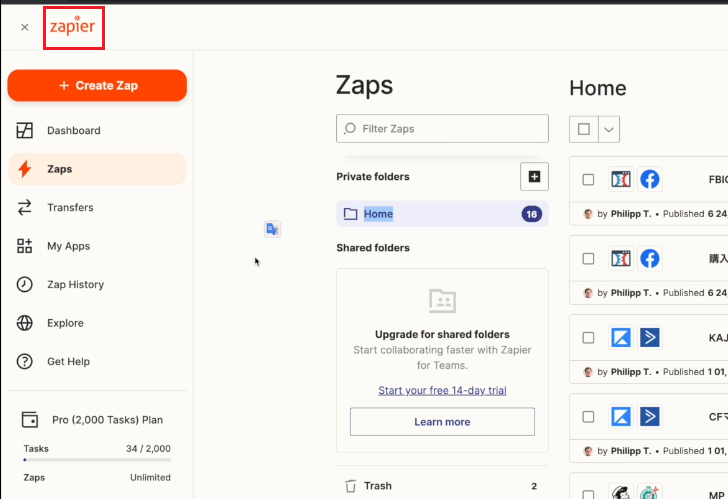This screenshot has height=499, width=728.
Task: Click the Create Zap button
Action: [97, 85]
